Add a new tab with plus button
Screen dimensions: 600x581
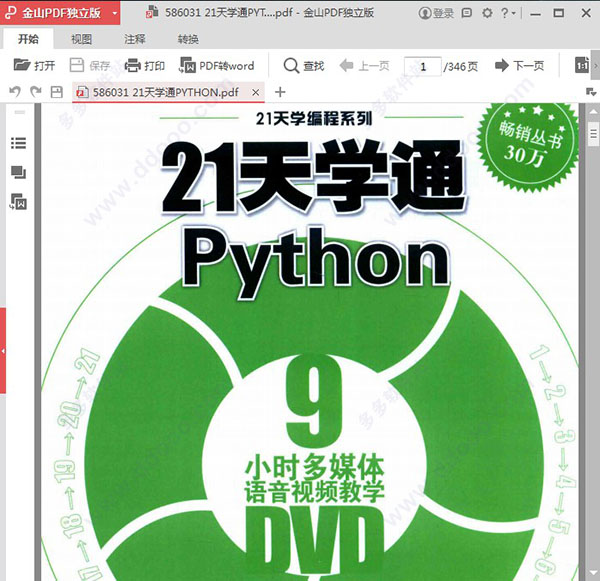280,92
